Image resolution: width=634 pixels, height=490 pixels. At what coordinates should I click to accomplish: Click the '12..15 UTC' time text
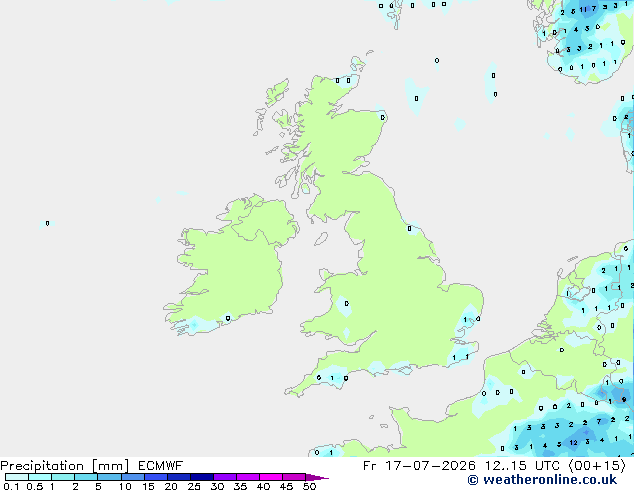click(x=523, y=466)
